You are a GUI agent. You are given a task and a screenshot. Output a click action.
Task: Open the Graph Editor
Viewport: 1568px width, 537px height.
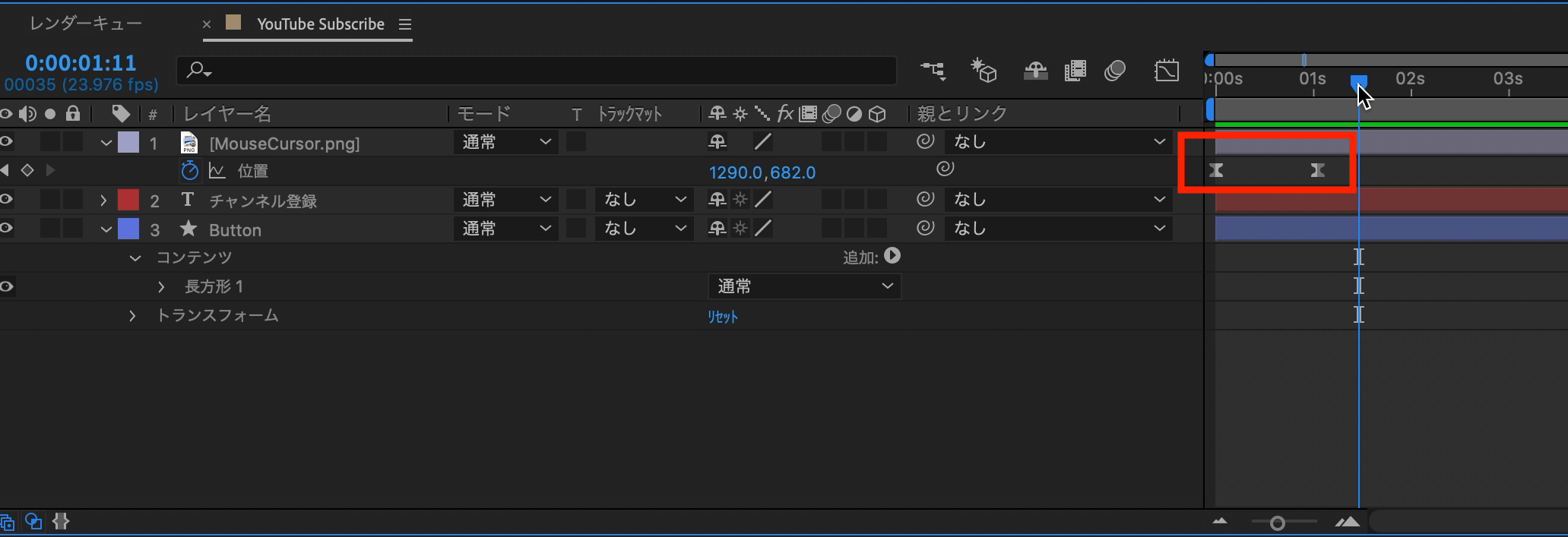pyautogui.click(x=1167, y=71)
